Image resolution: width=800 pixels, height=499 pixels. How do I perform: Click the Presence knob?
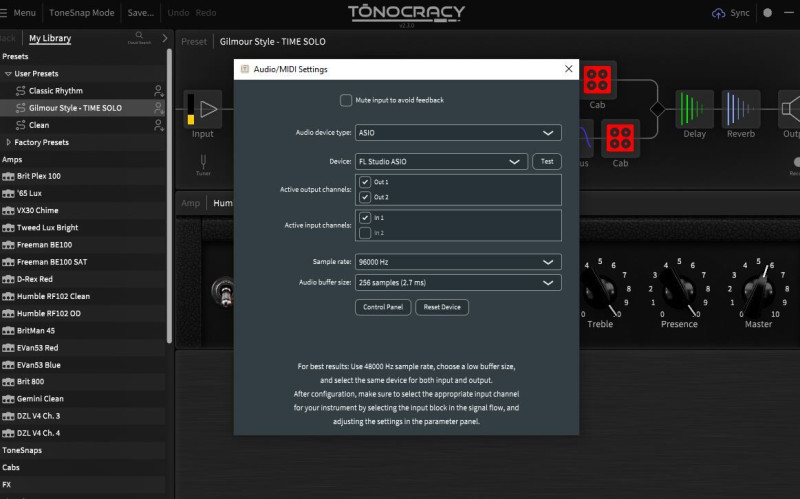click(679, 291)
